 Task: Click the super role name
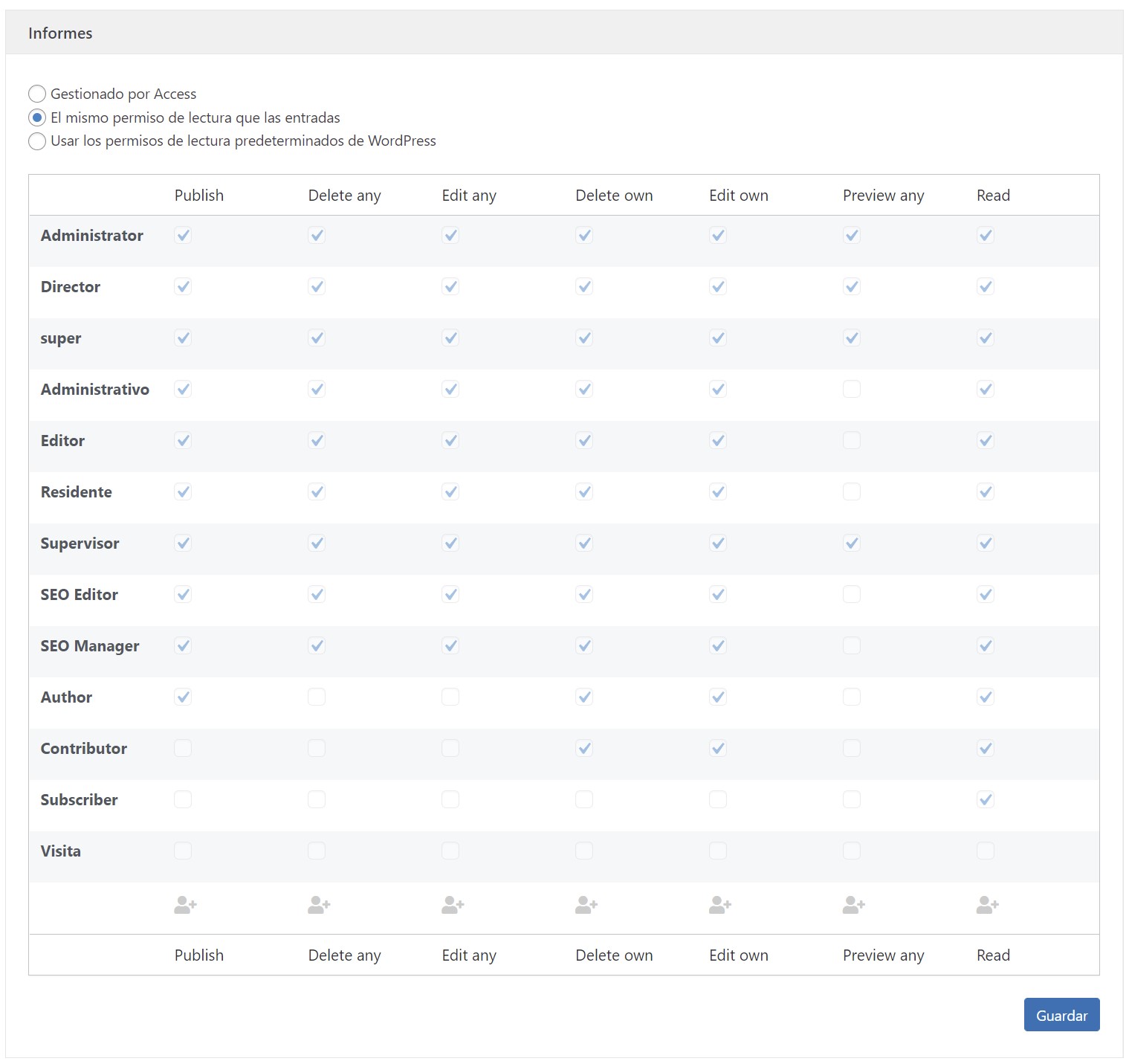click(61, 338)
